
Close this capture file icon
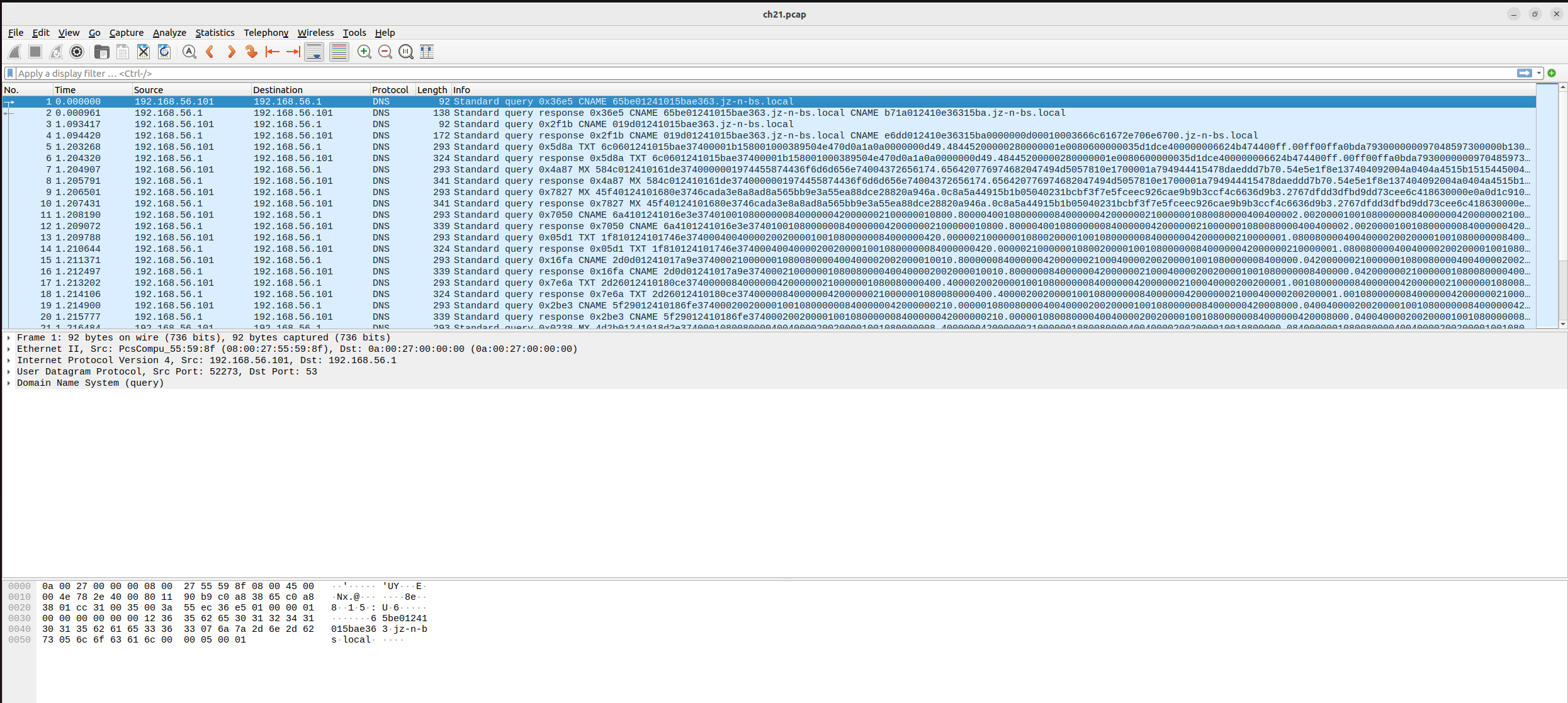point(144,52)
